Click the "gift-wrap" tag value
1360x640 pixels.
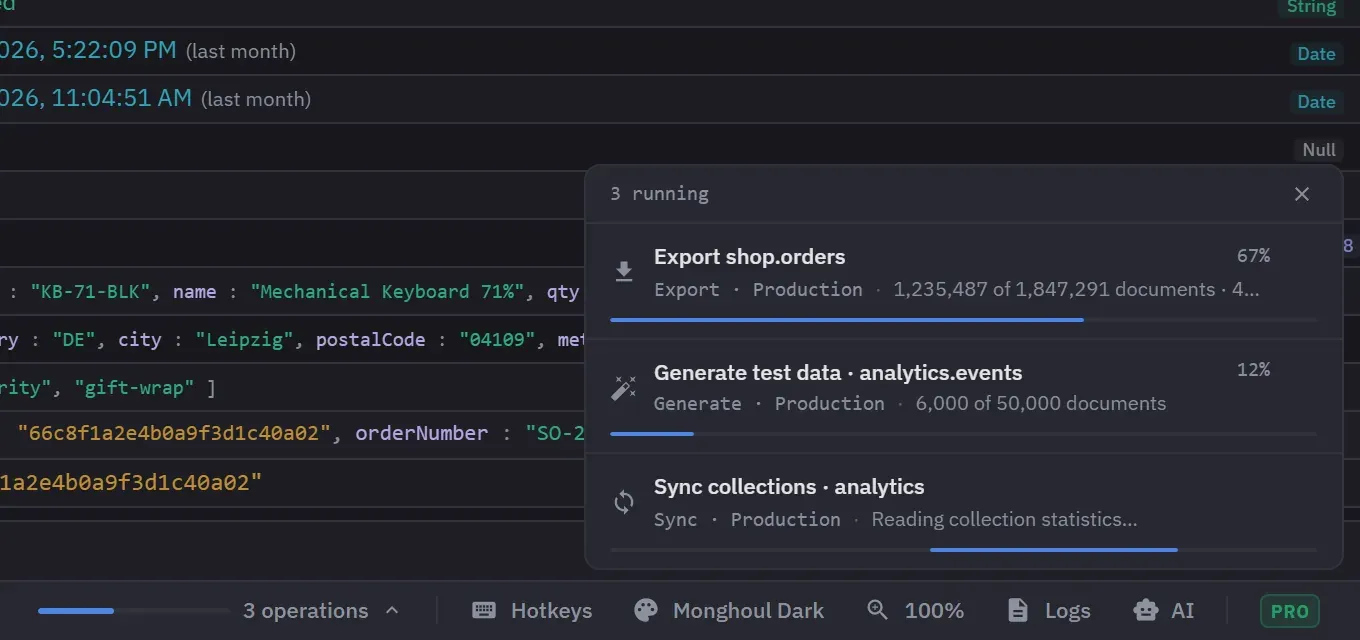[134, 388]
